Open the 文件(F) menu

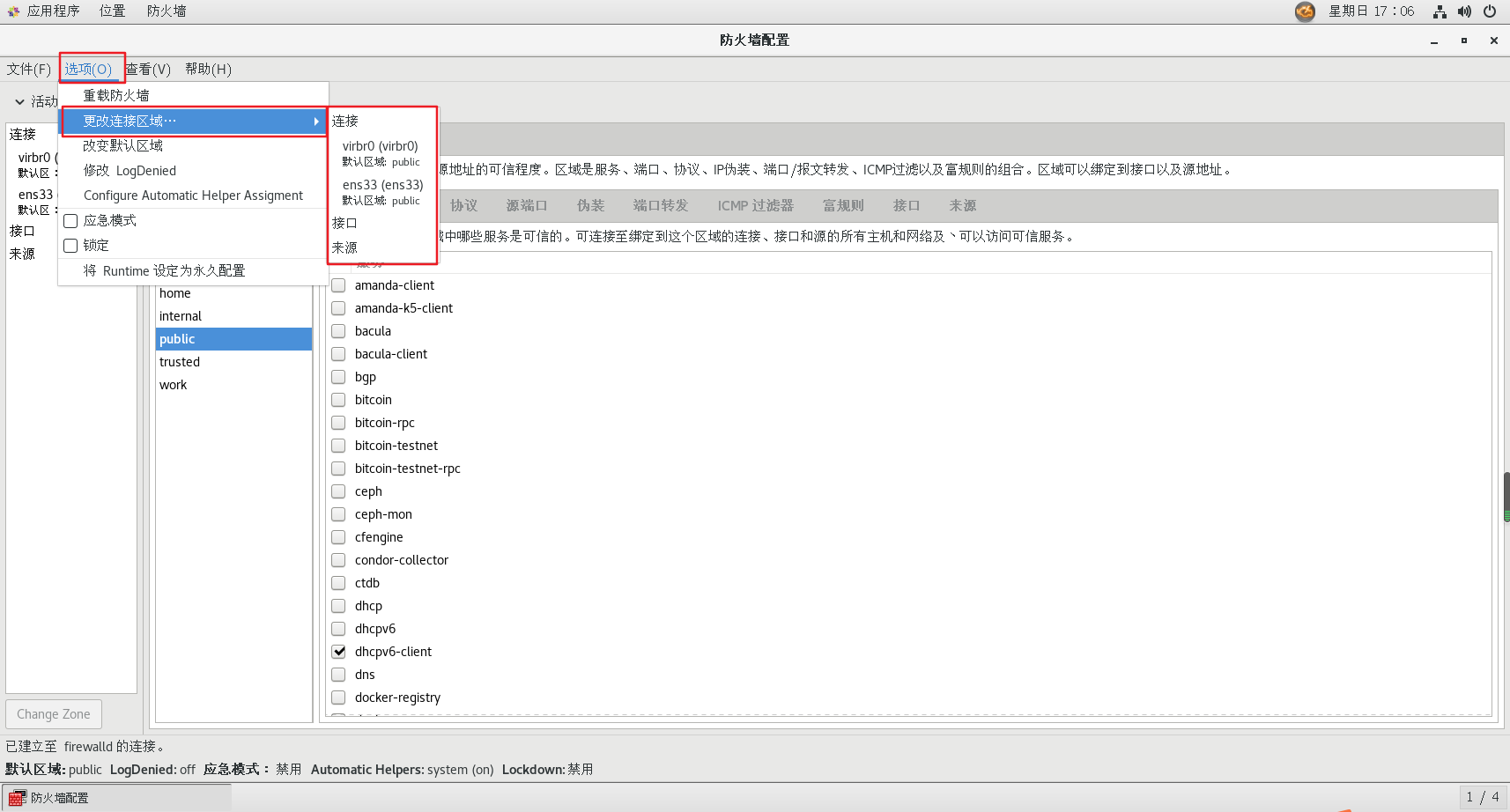29,69
